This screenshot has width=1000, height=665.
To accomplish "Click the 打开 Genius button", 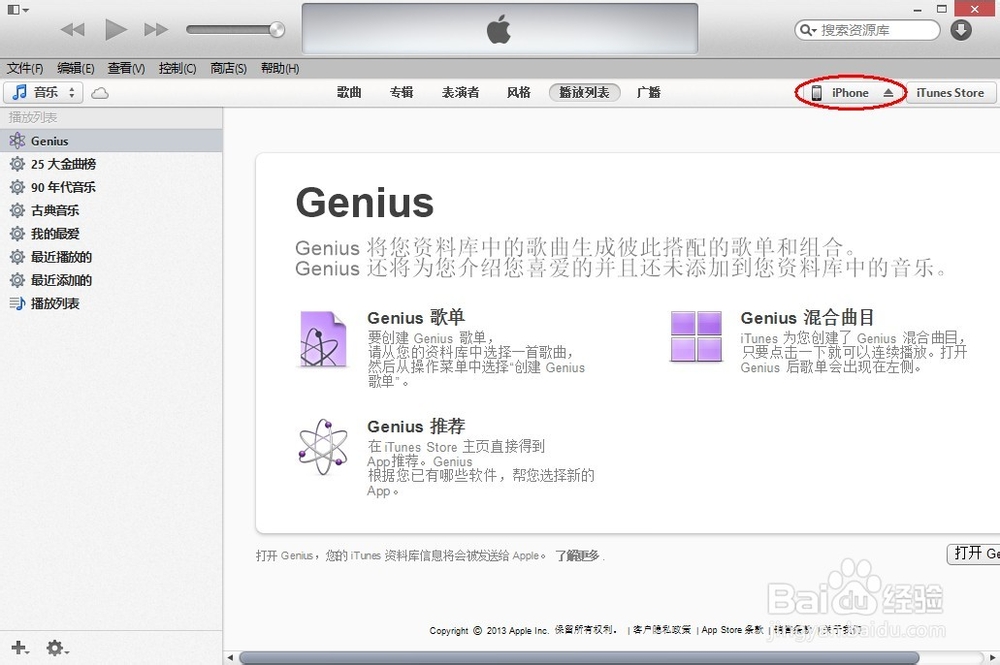I will pyautogui.click(x=975, y=554).
